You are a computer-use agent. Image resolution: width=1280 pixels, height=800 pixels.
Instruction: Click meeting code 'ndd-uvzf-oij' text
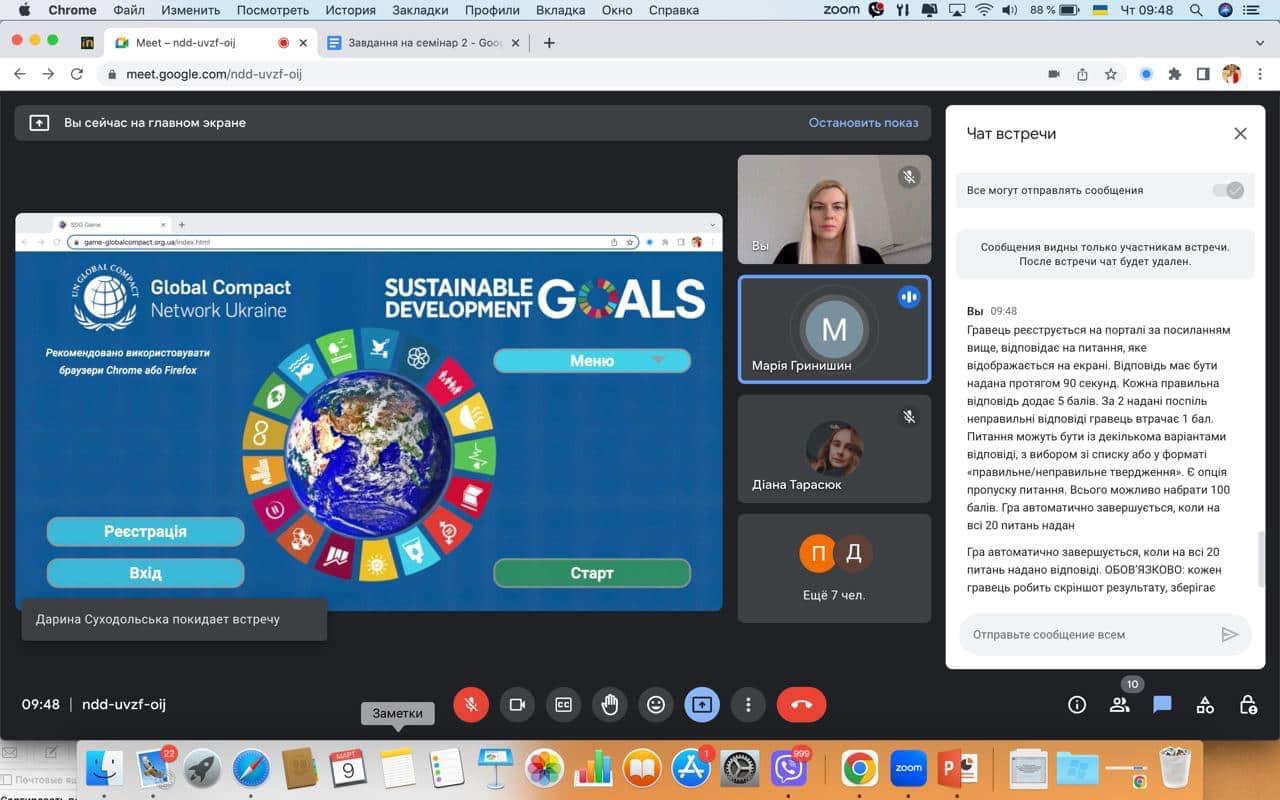[124, 705]
